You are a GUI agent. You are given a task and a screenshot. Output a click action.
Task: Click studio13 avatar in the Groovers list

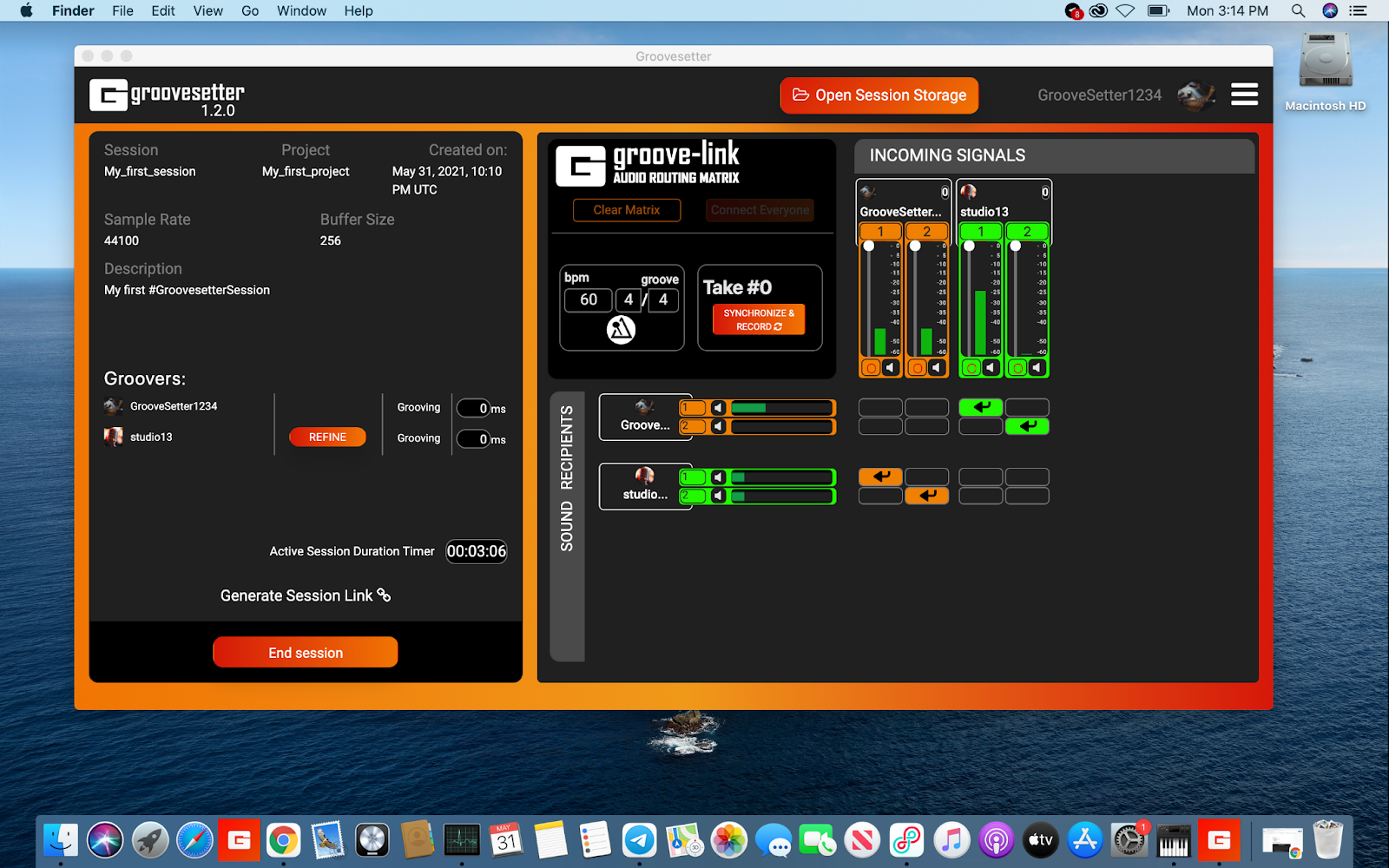click(x=114, y=437)
